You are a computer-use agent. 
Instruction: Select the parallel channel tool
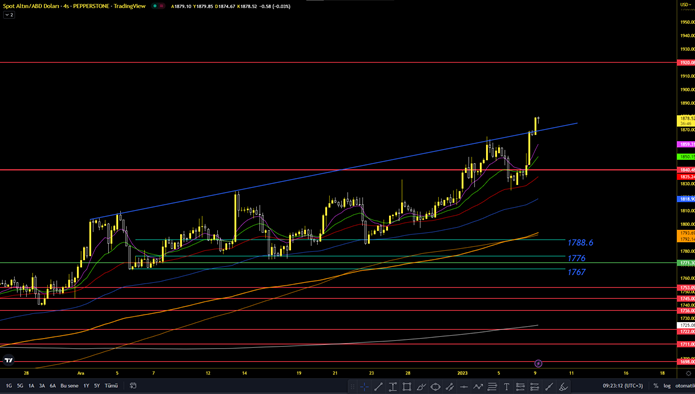coord(449,387)
